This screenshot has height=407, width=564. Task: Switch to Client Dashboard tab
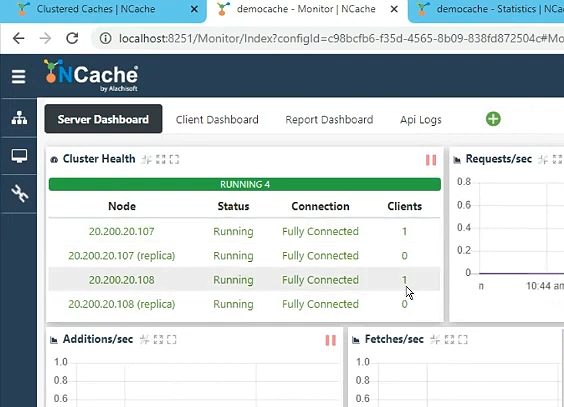pos(217,120)
